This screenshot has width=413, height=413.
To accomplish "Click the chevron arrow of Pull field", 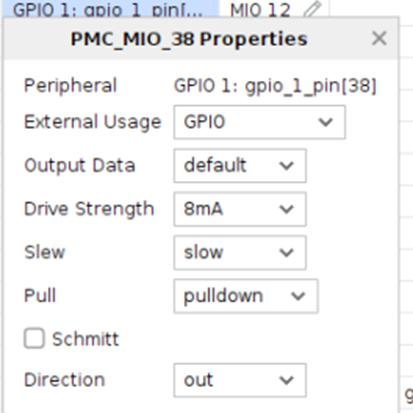I will click(298, 296).
